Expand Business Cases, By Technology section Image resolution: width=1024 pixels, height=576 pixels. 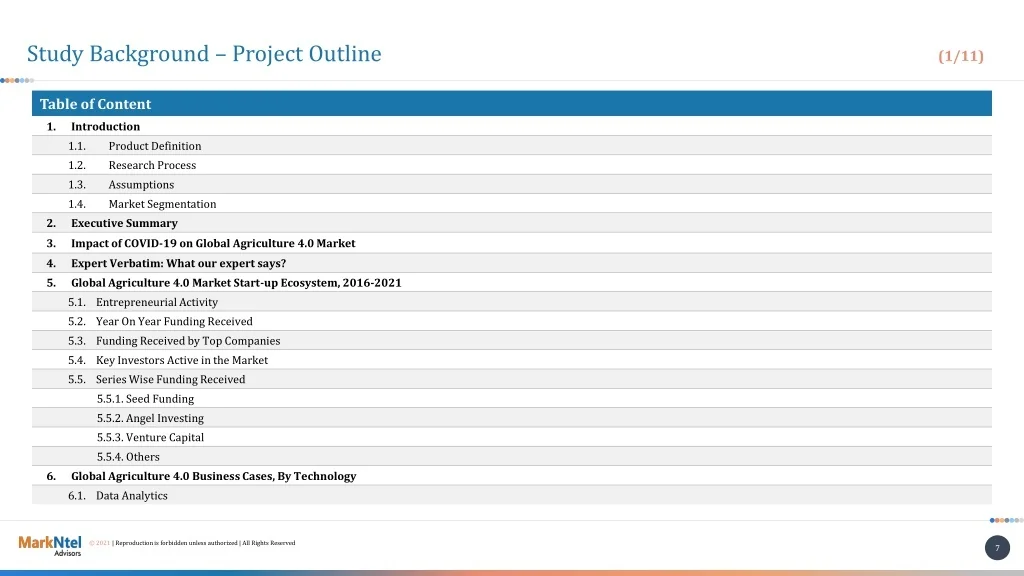click(x=213, y=477)
